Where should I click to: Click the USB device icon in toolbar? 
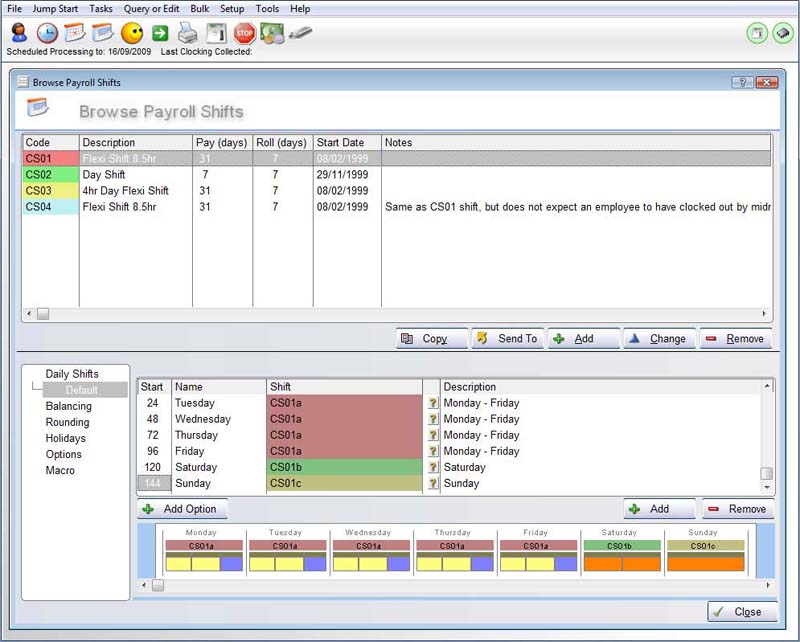(300, 33)
